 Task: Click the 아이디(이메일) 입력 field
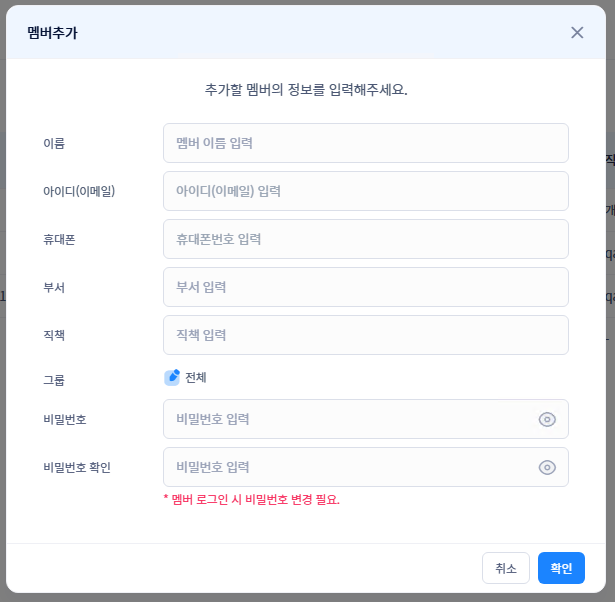pos(365,191)
